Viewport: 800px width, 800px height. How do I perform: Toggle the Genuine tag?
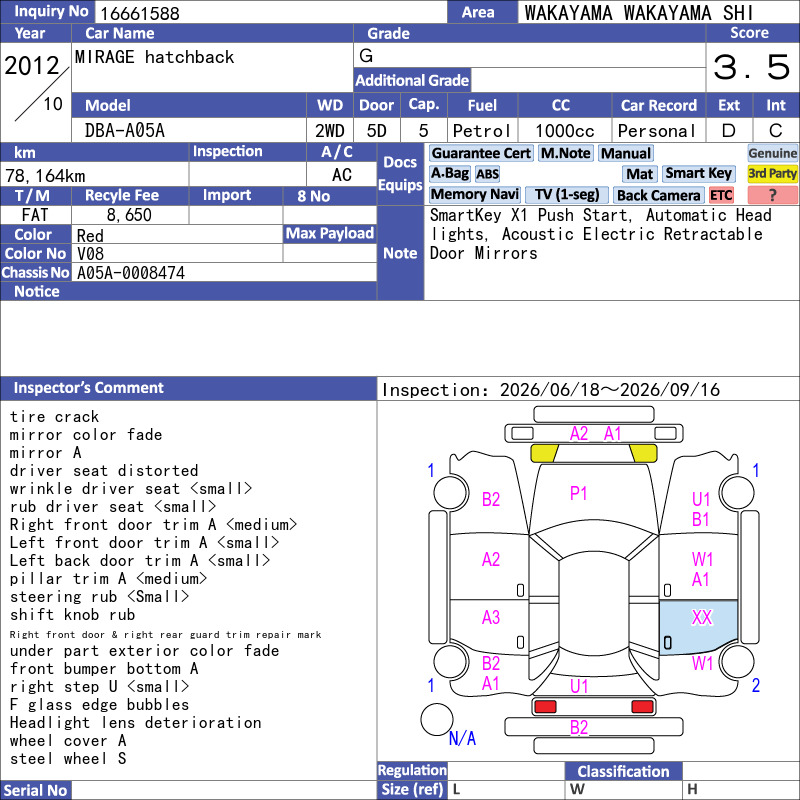(772, 153)
